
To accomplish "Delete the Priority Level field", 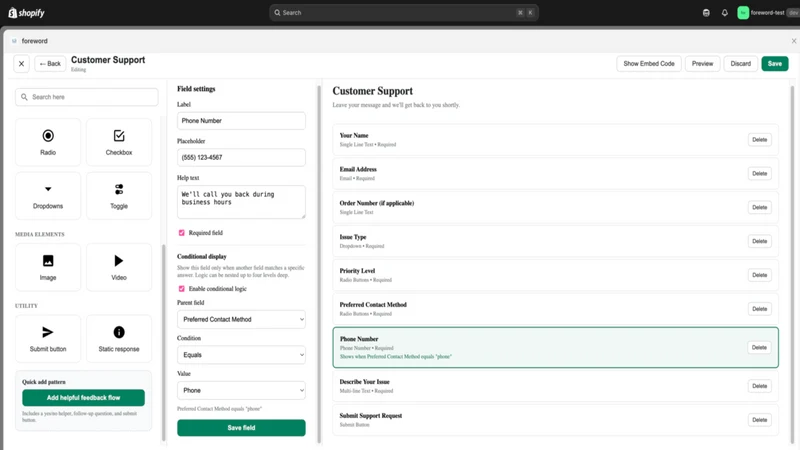I will (759, 275).
